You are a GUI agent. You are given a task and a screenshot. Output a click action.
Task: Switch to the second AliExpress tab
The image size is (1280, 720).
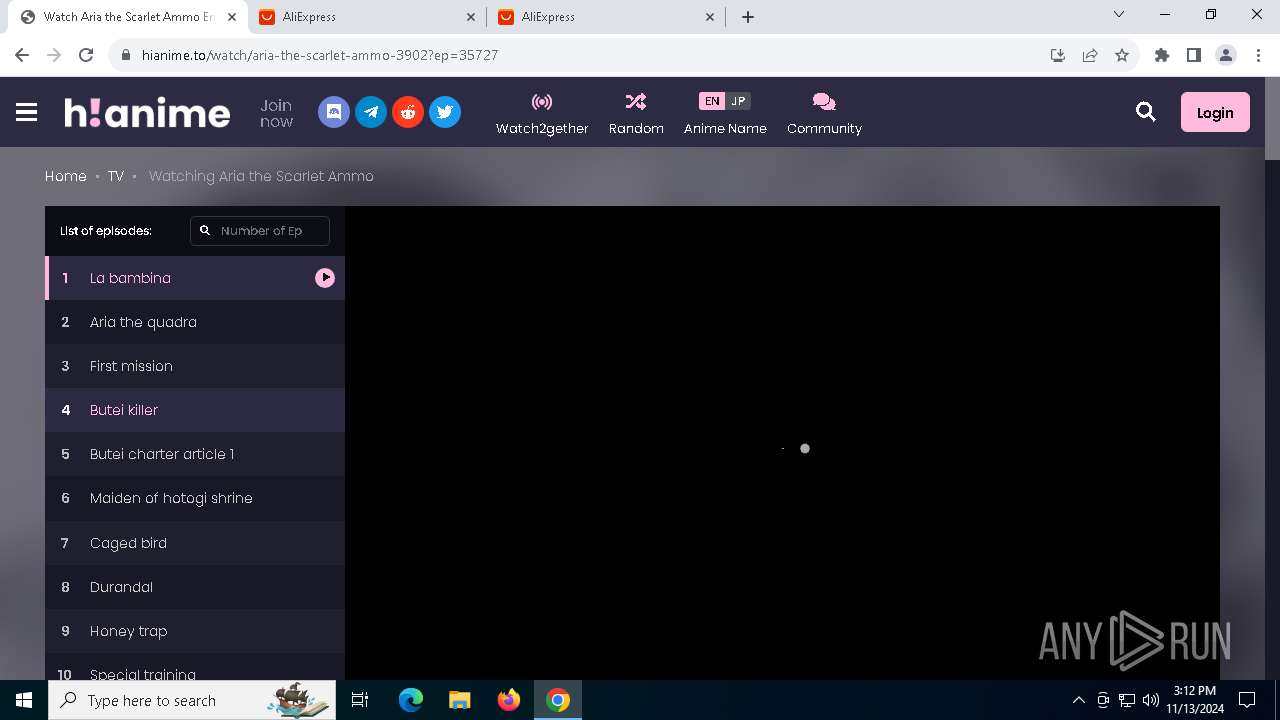(606, 17)
